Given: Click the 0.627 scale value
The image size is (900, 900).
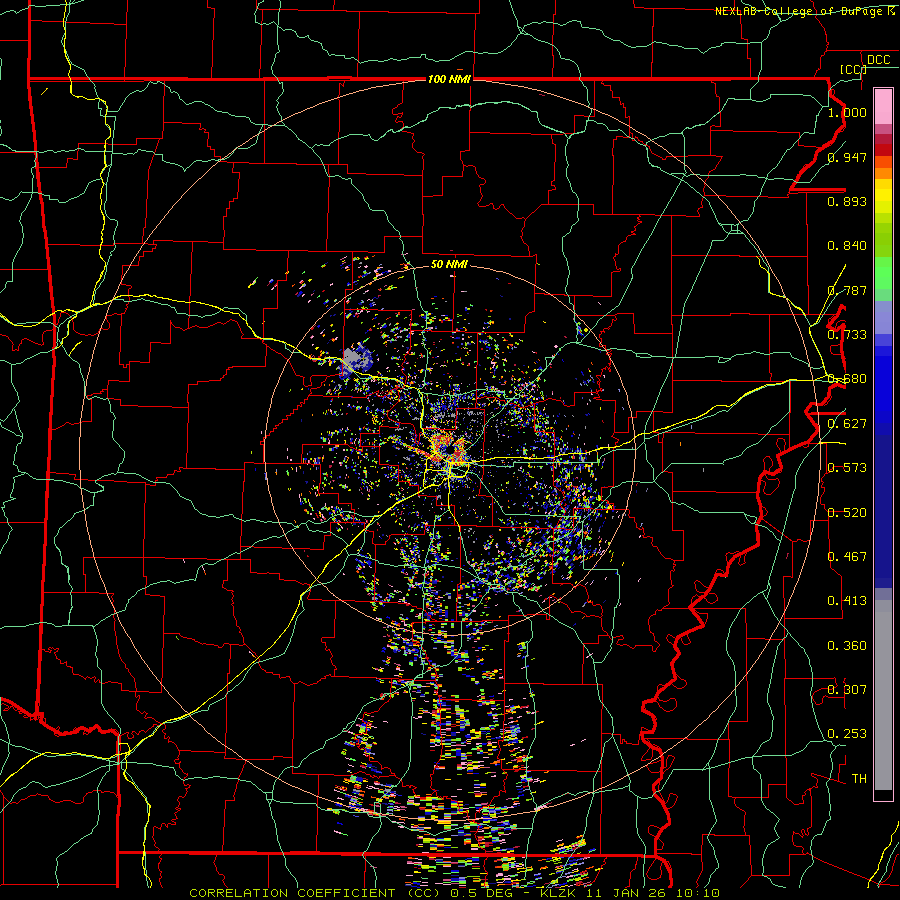Looking at the screenshot, I should pos(847,424).
